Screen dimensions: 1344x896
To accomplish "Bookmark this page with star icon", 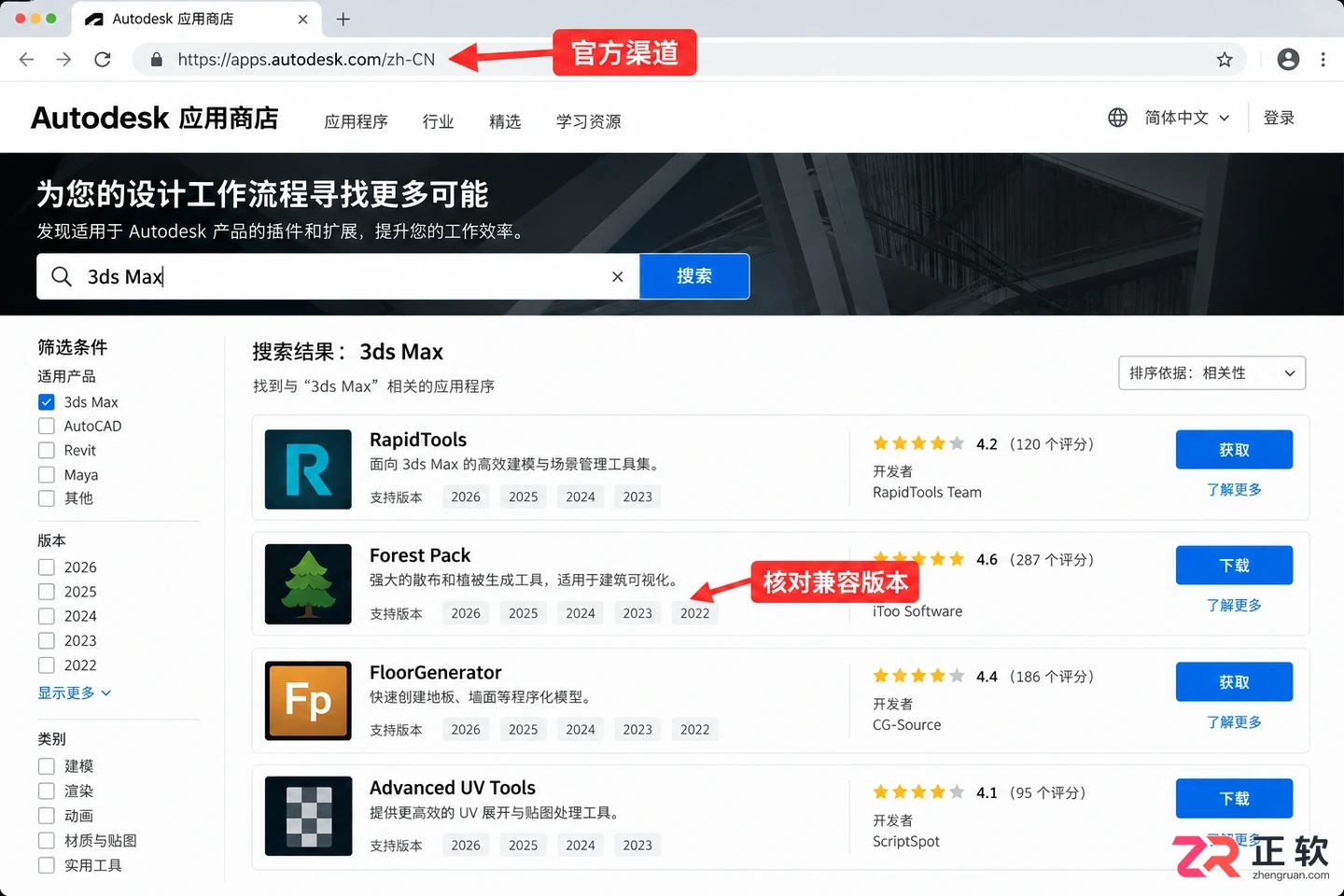I will (x=1225, y=60).
